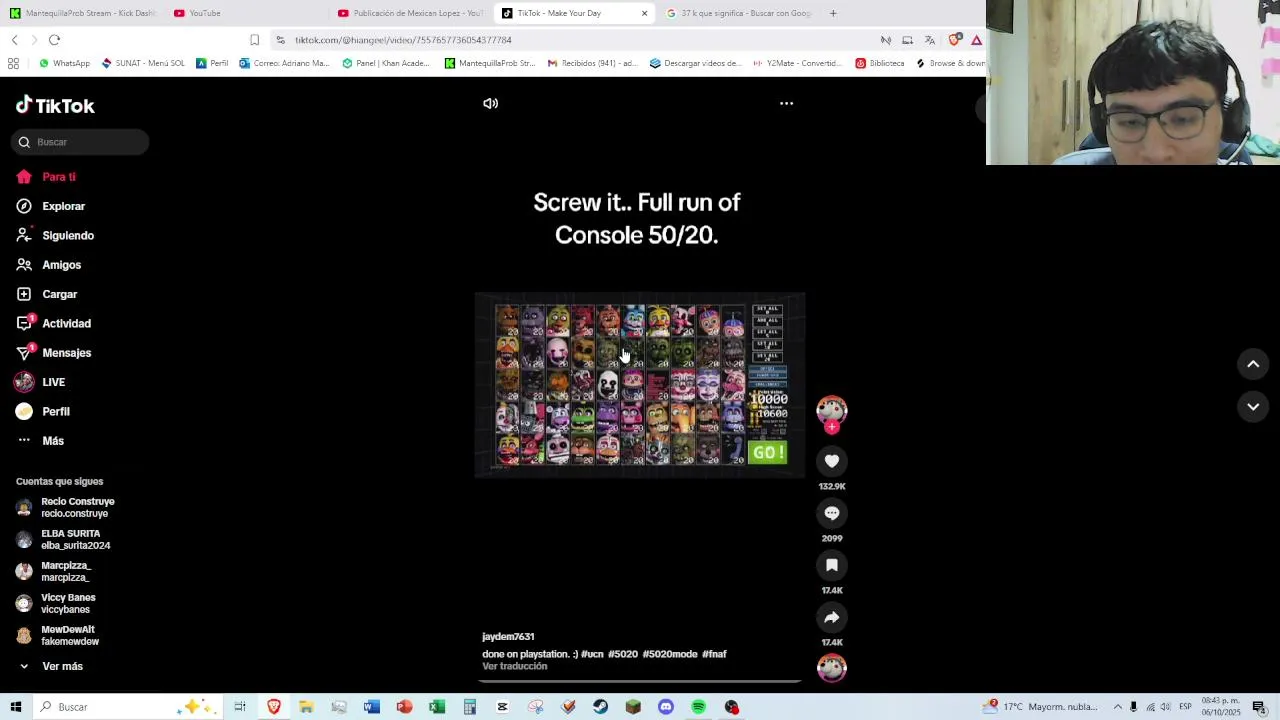Open a new browser tab

click(x=833, y=13)
